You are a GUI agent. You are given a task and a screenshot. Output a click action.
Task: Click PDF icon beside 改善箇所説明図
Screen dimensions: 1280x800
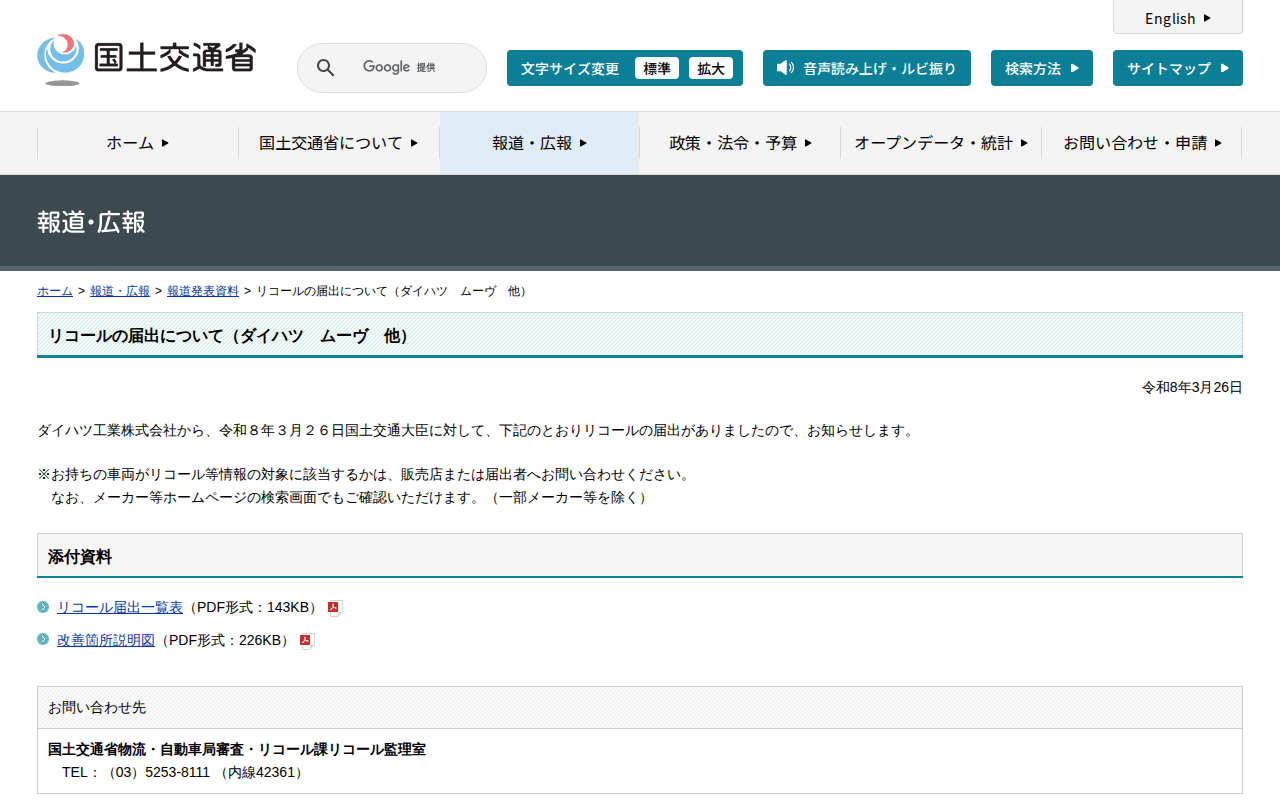point(307,641)
